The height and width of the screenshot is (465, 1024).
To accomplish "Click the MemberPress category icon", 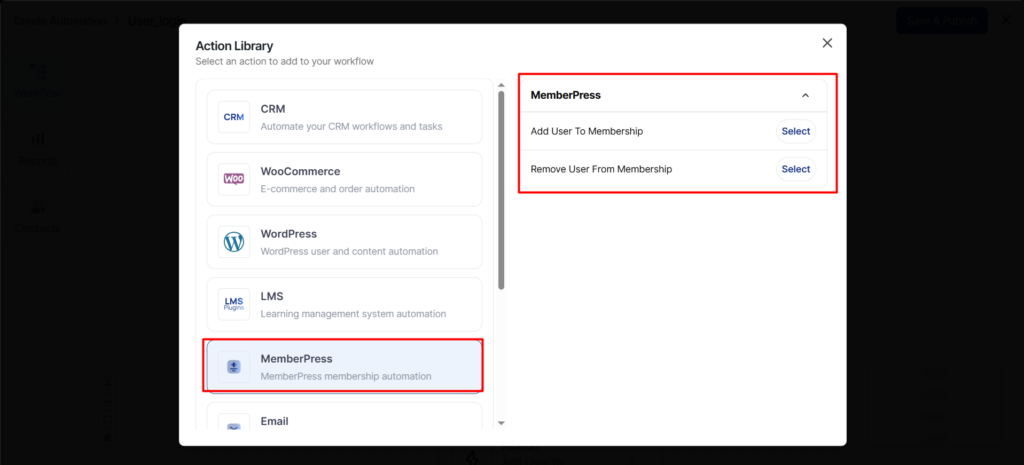I will point(234,366).
